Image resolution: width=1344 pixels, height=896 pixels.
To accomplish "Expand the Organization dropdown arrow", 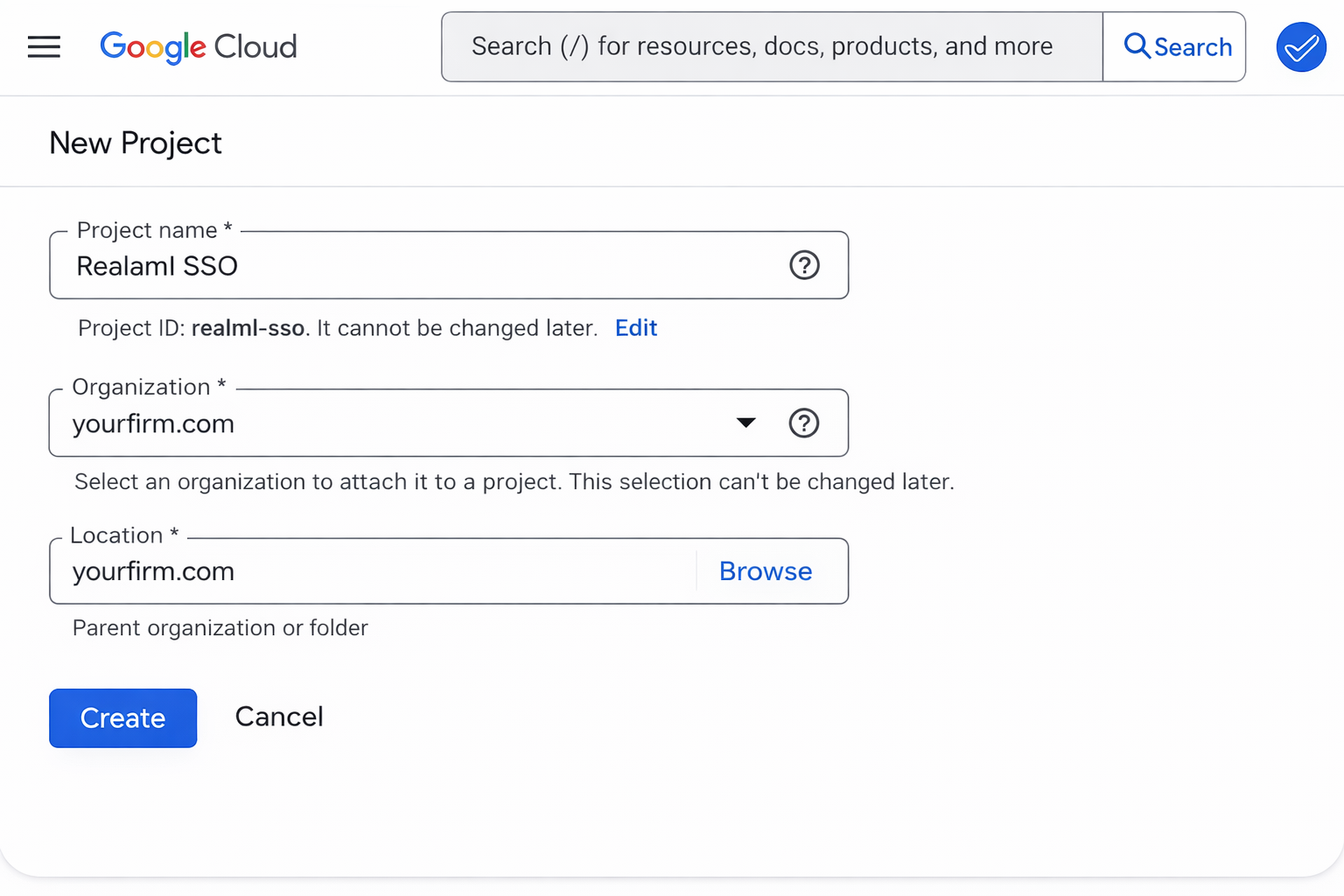I will pyautogui.click(x=745, y=423).
